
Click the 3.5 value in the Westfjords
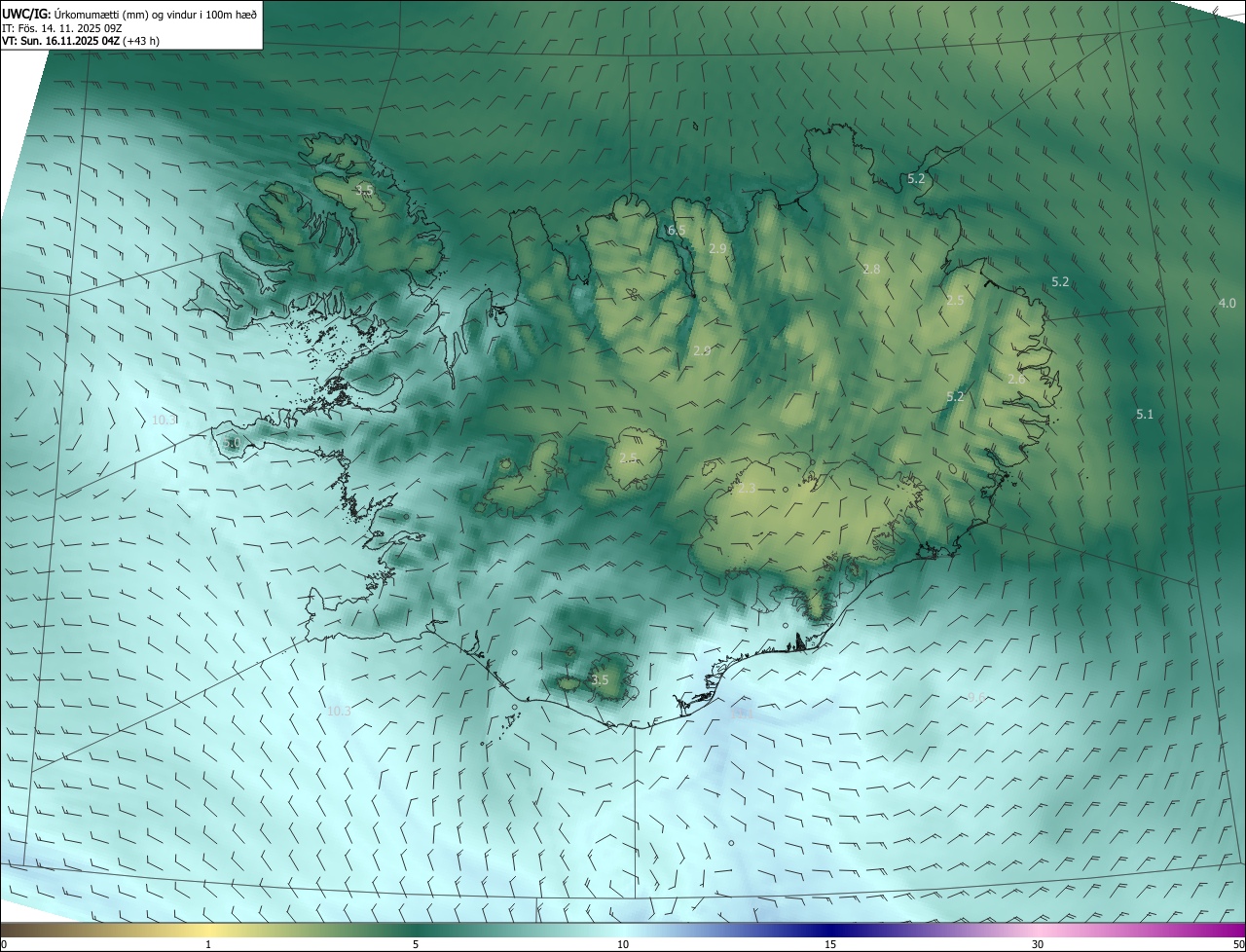click(364, 190)
